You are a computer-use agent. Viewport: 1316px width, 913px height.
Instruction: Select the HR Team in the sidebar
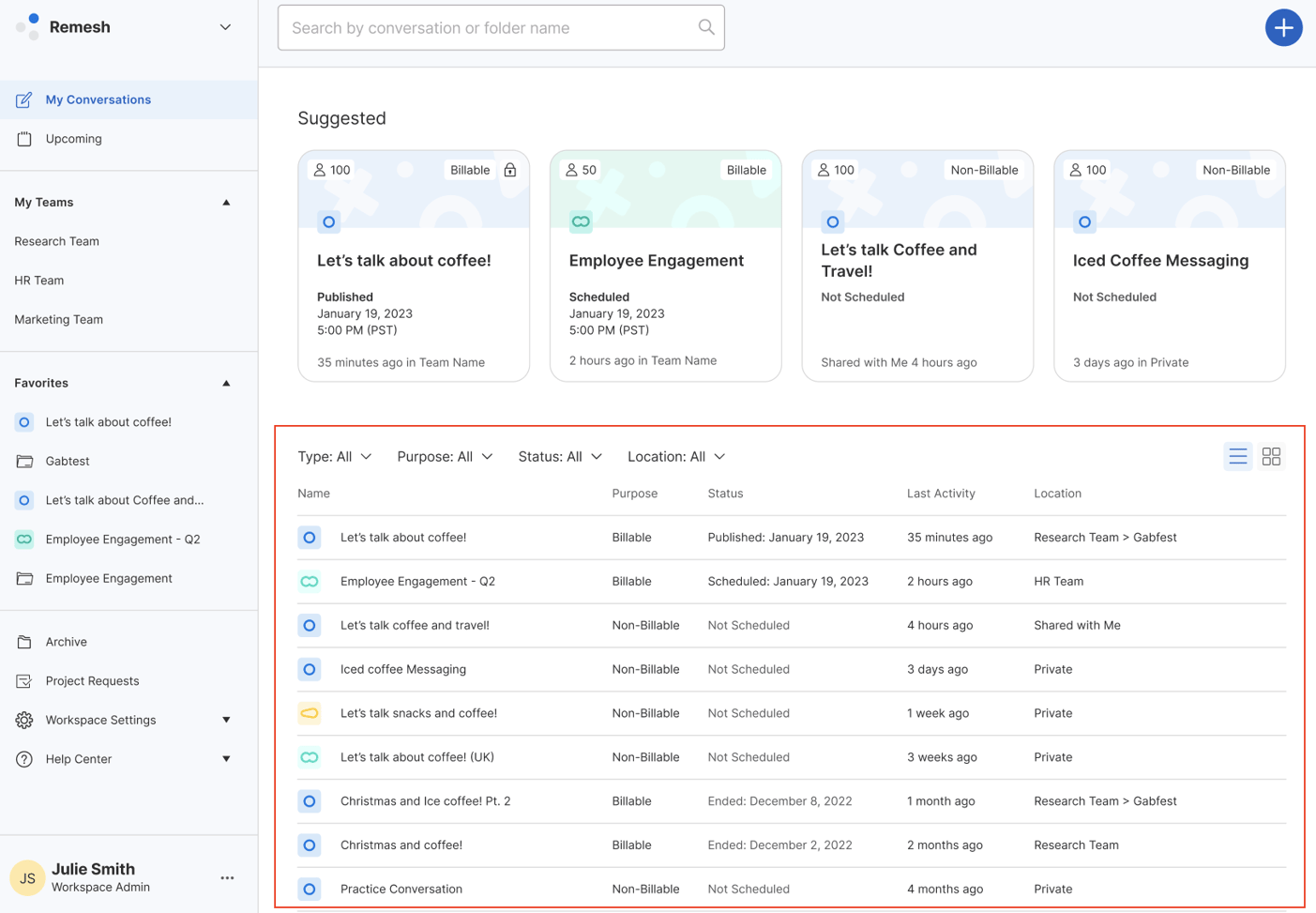[38, 280]
